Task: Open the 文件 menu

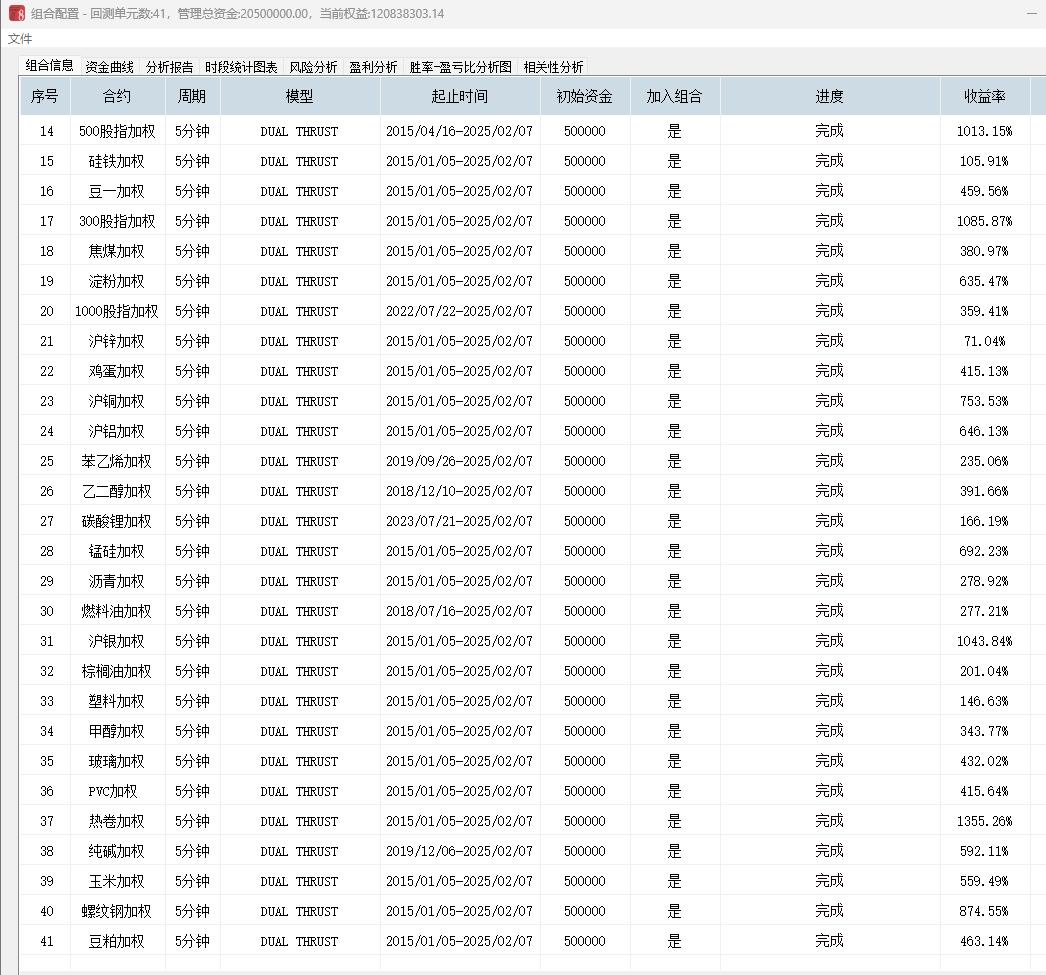Action: [x=20, y=39]
